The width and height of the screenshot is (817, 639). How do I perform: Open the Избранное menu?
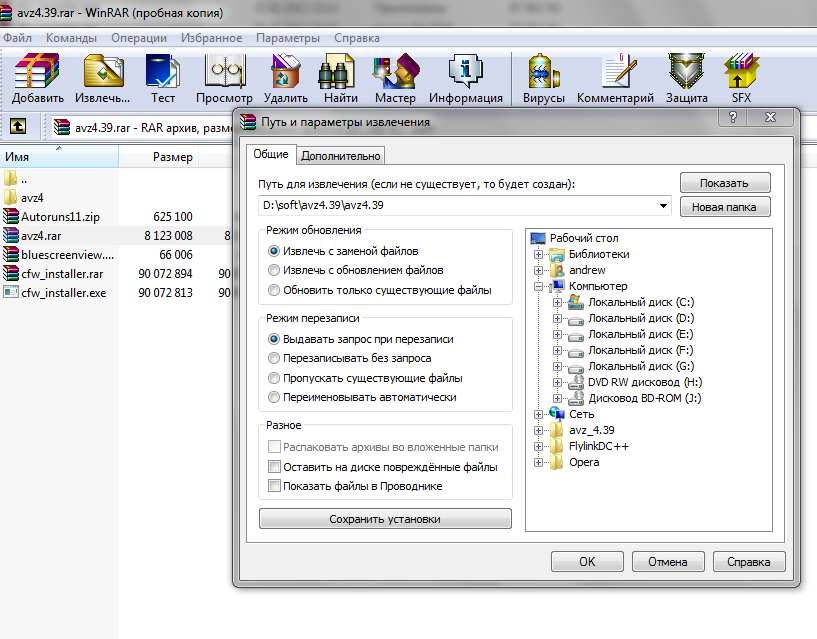click(x=211, y=38)
